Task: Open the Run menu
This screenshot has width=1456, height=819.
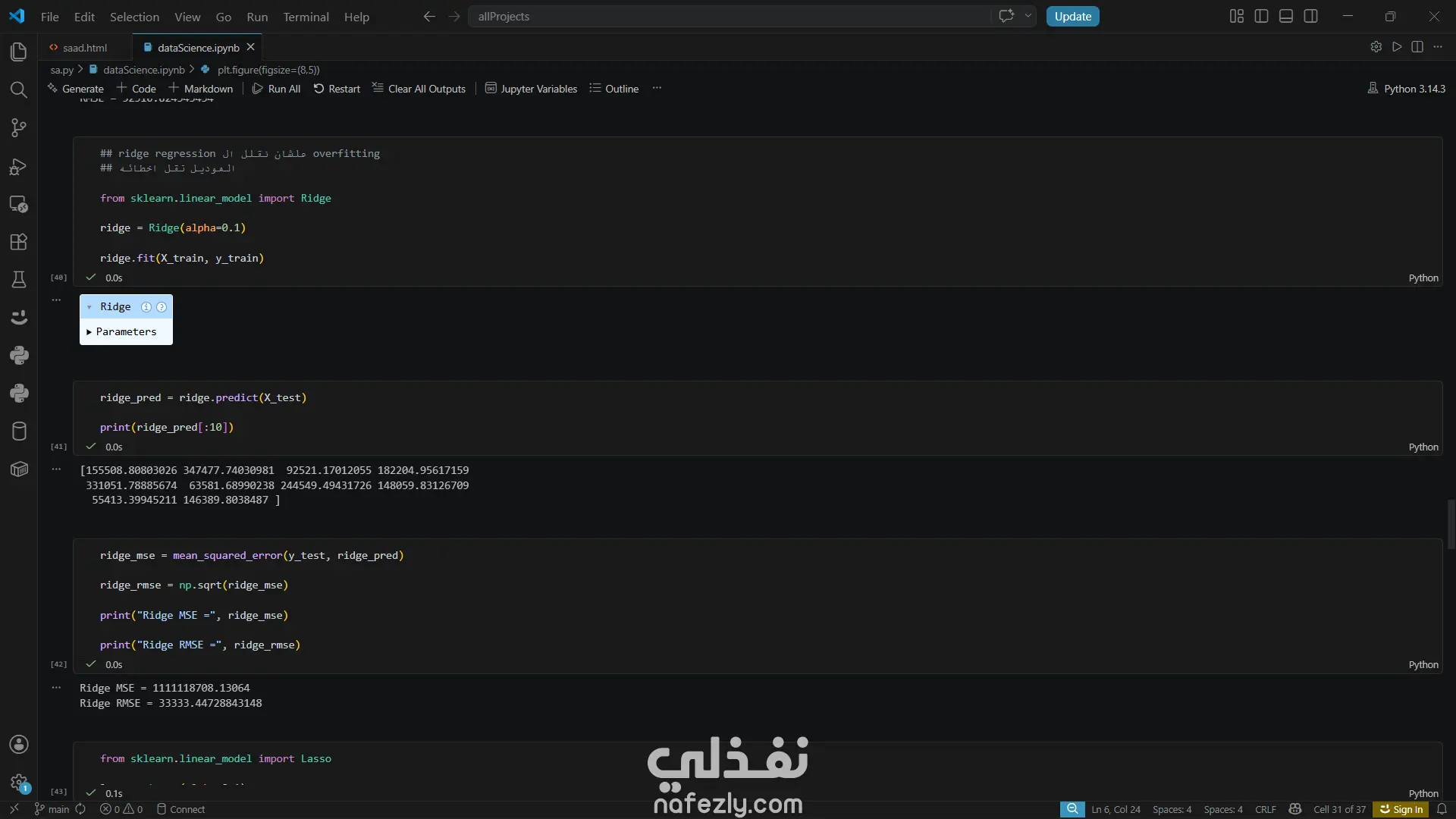Action: [x=257, y=17]
